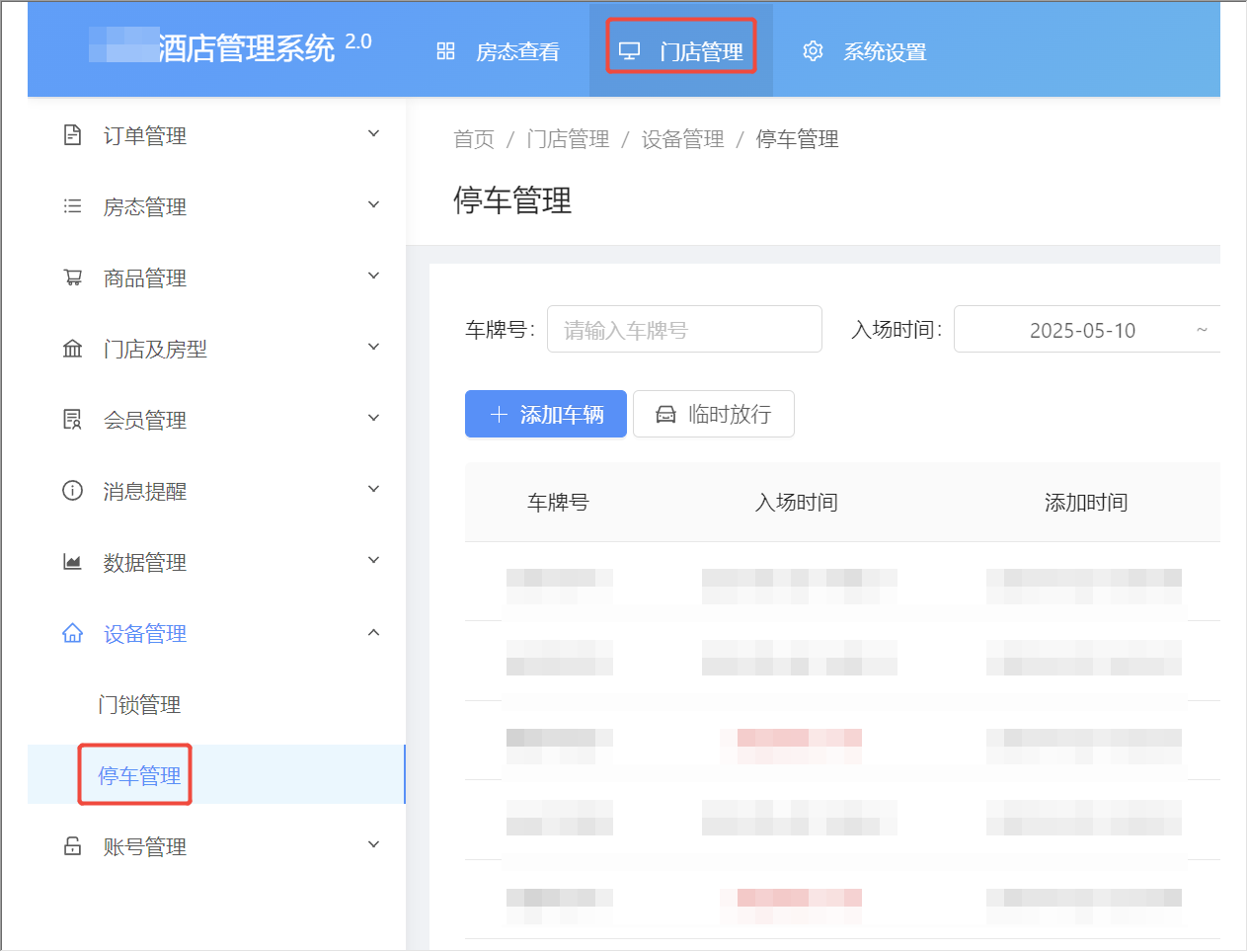This screenshot has height=952, width=1248.
Task: Click the 临时放行 button
Action: pyautogui.click(x=714, y=414)
